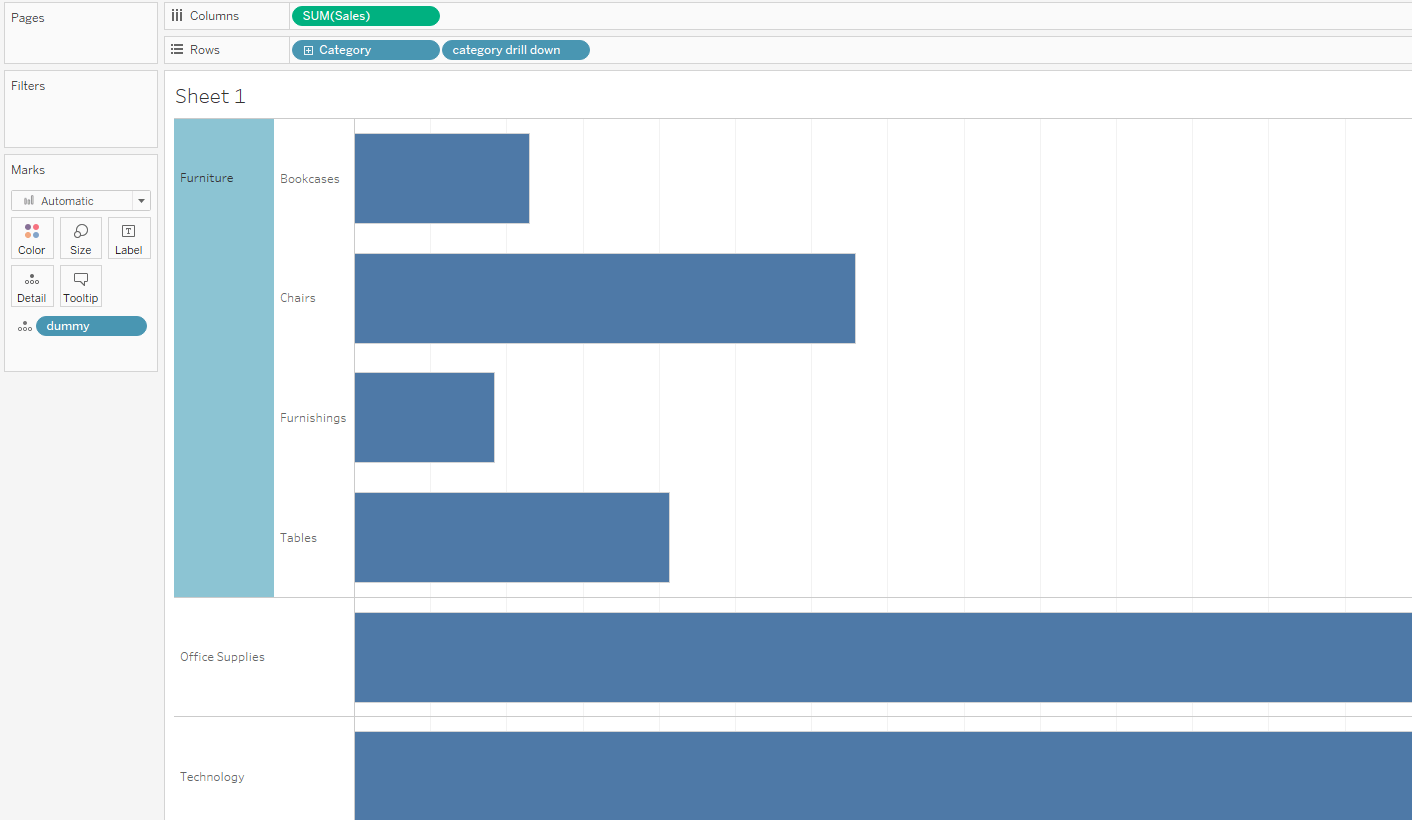1412x820 pixels.
Task: Click detail icon beside dummy pill
Action: point(25,326)
